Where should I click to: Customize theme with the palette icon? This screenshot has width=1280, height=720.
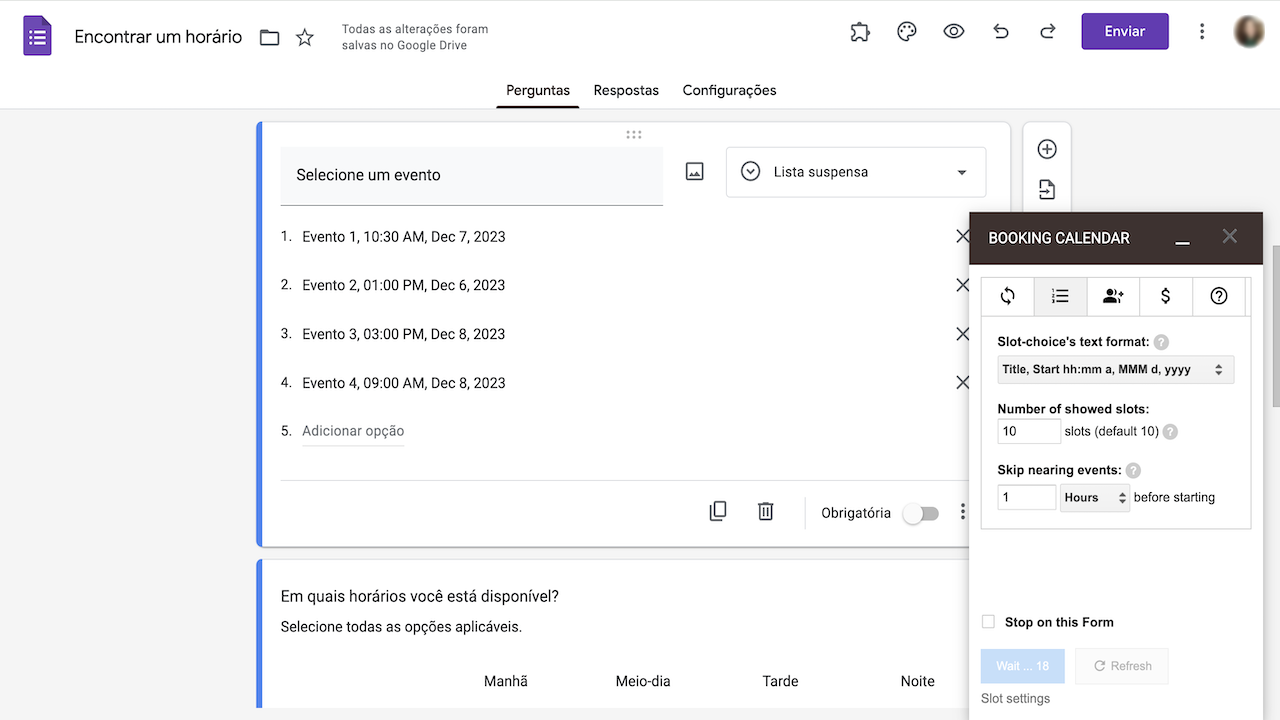(x=907, y=32)
